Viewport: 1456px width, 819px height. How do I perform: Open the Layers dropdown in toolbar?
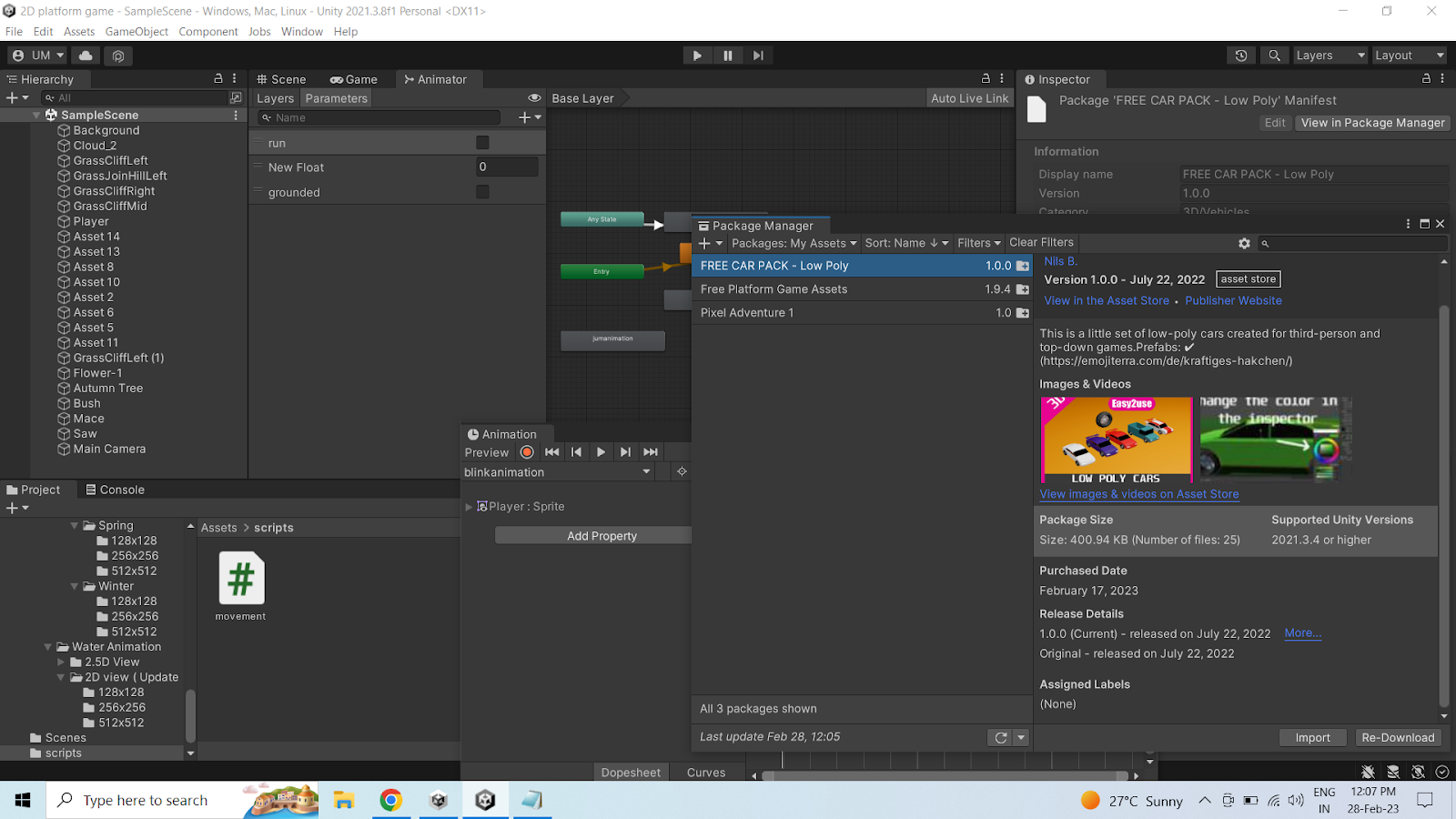[x=1330, y=56]
